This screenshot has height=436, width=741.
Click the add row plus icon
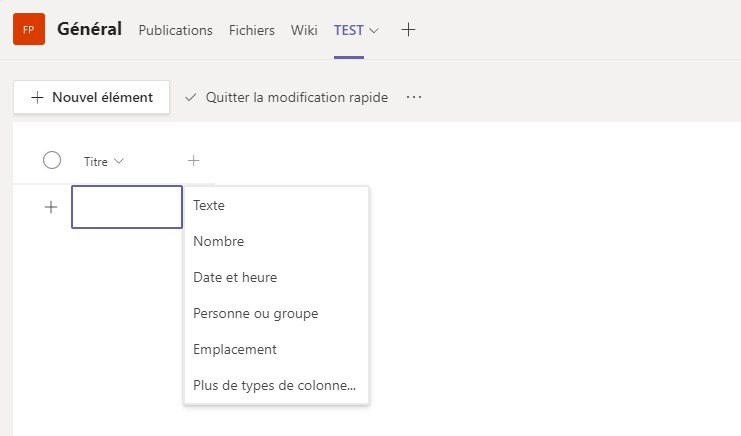(x=51, y=207)
